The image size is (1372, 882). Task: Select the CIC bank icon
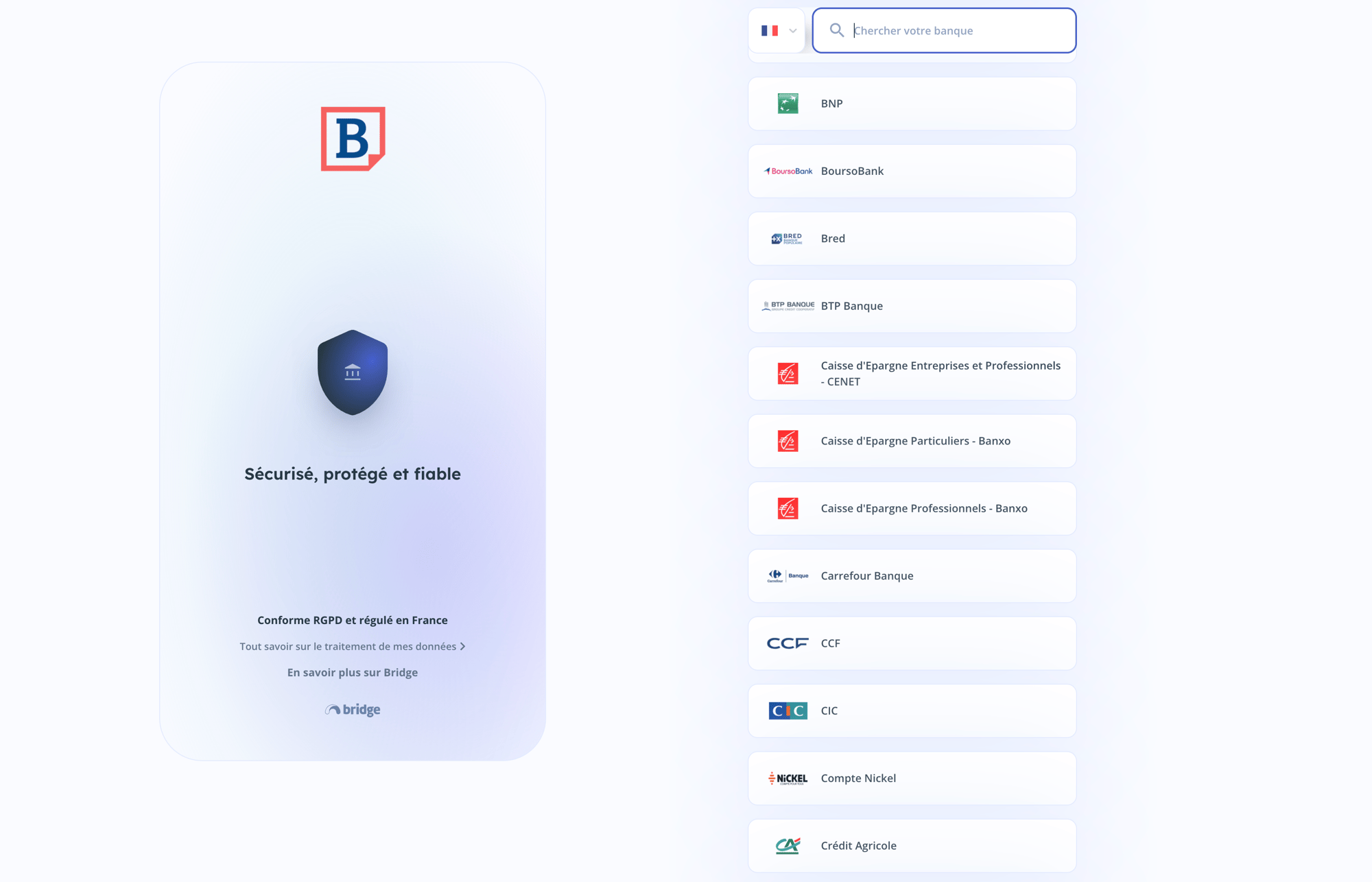point(788,710)
